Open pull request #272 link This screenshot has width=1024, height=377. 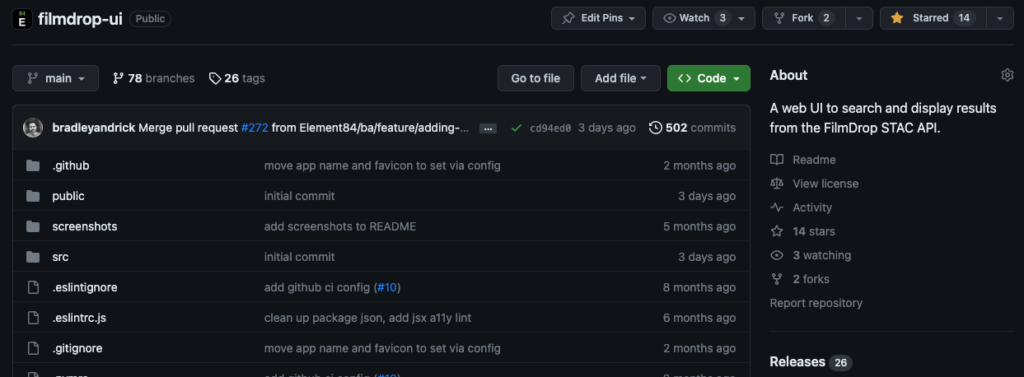pos(255,128)
